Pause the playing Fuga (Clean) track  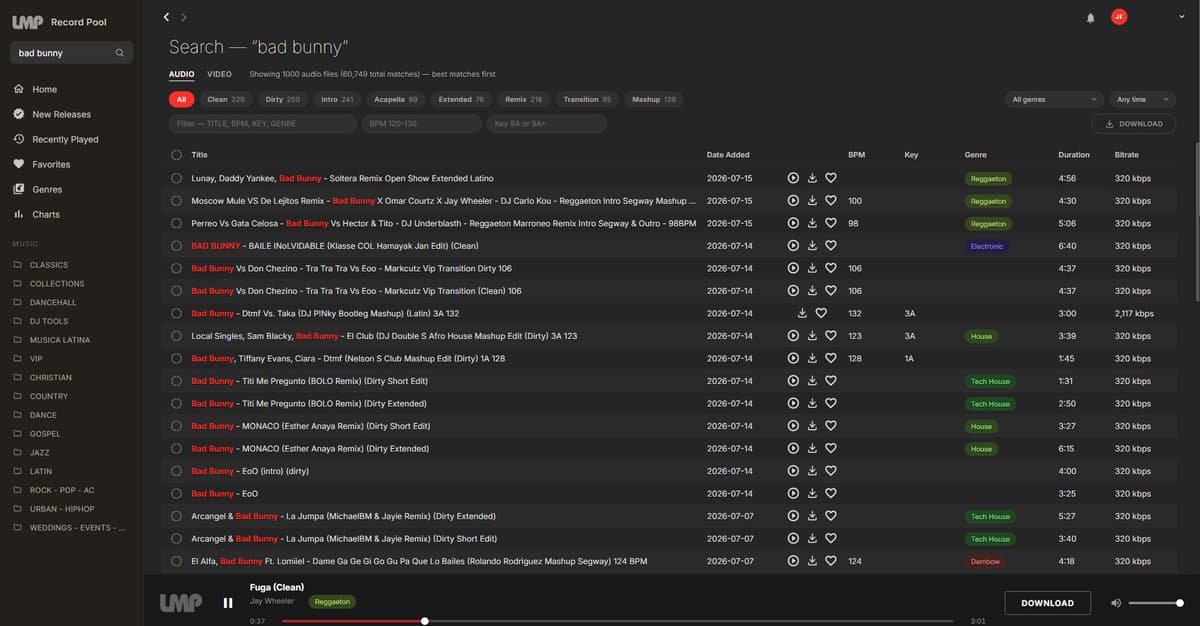(x=228, y=603)
